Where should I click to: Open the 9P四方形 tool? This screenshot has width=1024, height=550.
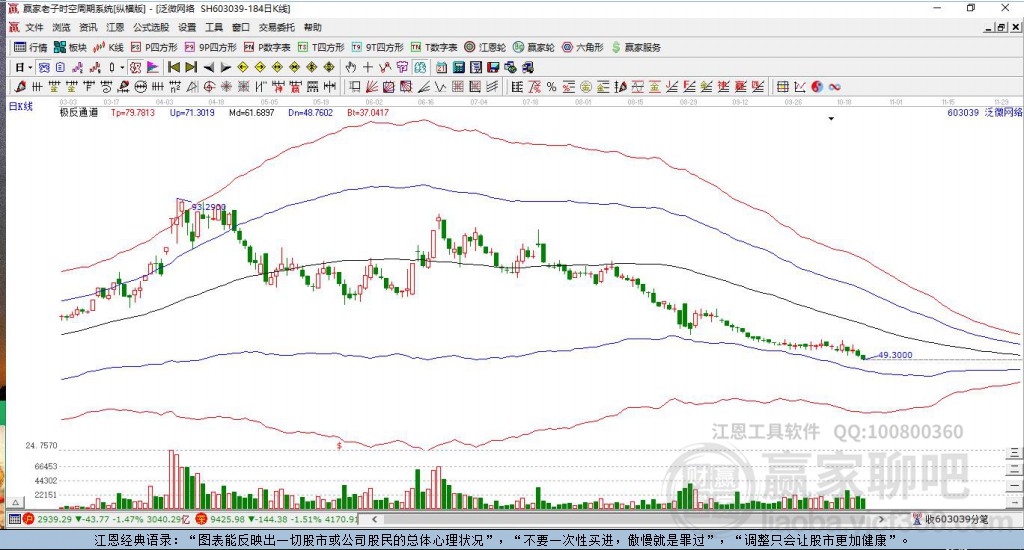tap(210, 47)
